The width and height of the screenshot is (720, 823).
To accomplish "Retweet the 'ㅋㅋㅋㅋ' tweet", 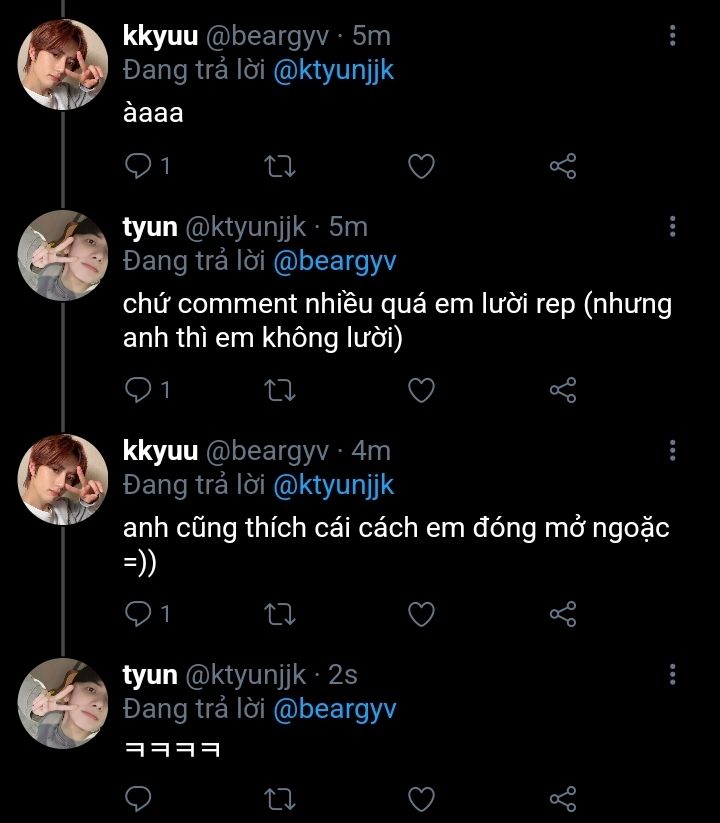I will (279, 798).
